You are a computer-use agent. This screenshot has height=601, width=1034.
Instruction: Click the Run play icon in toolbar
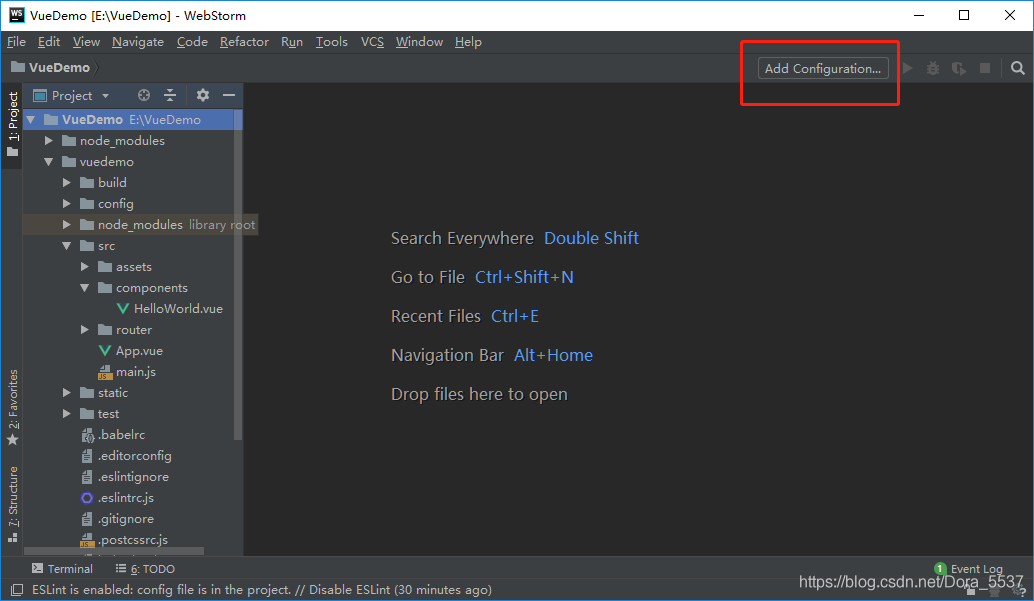point(907,68)
